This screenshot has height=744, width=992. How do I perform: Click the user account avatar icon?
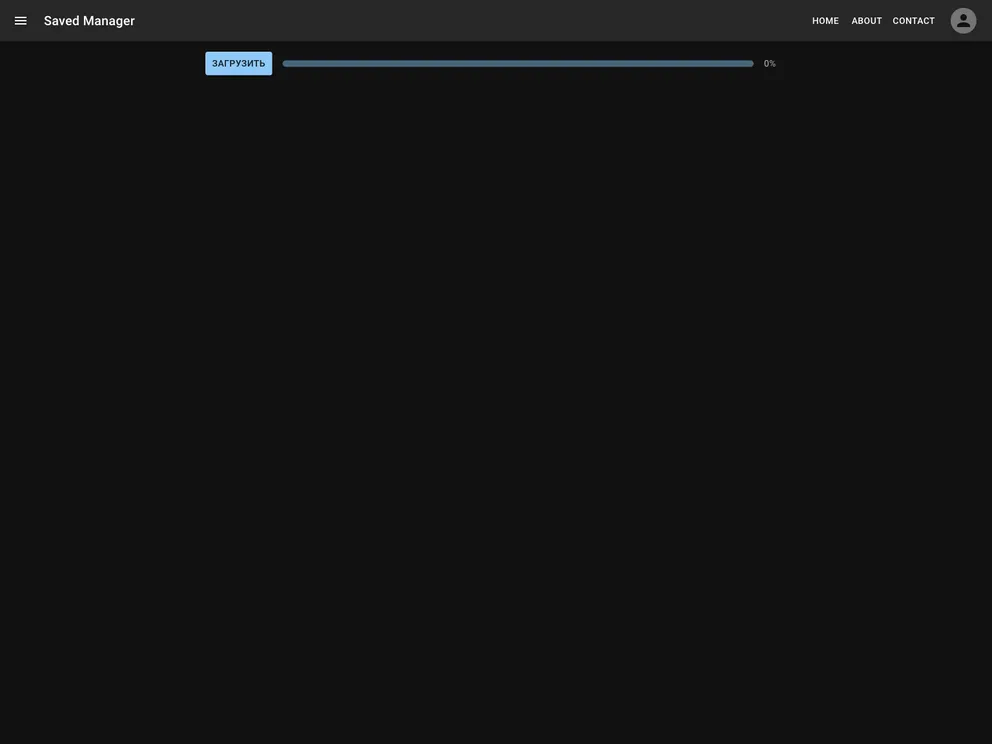click(x=963, y=21)
